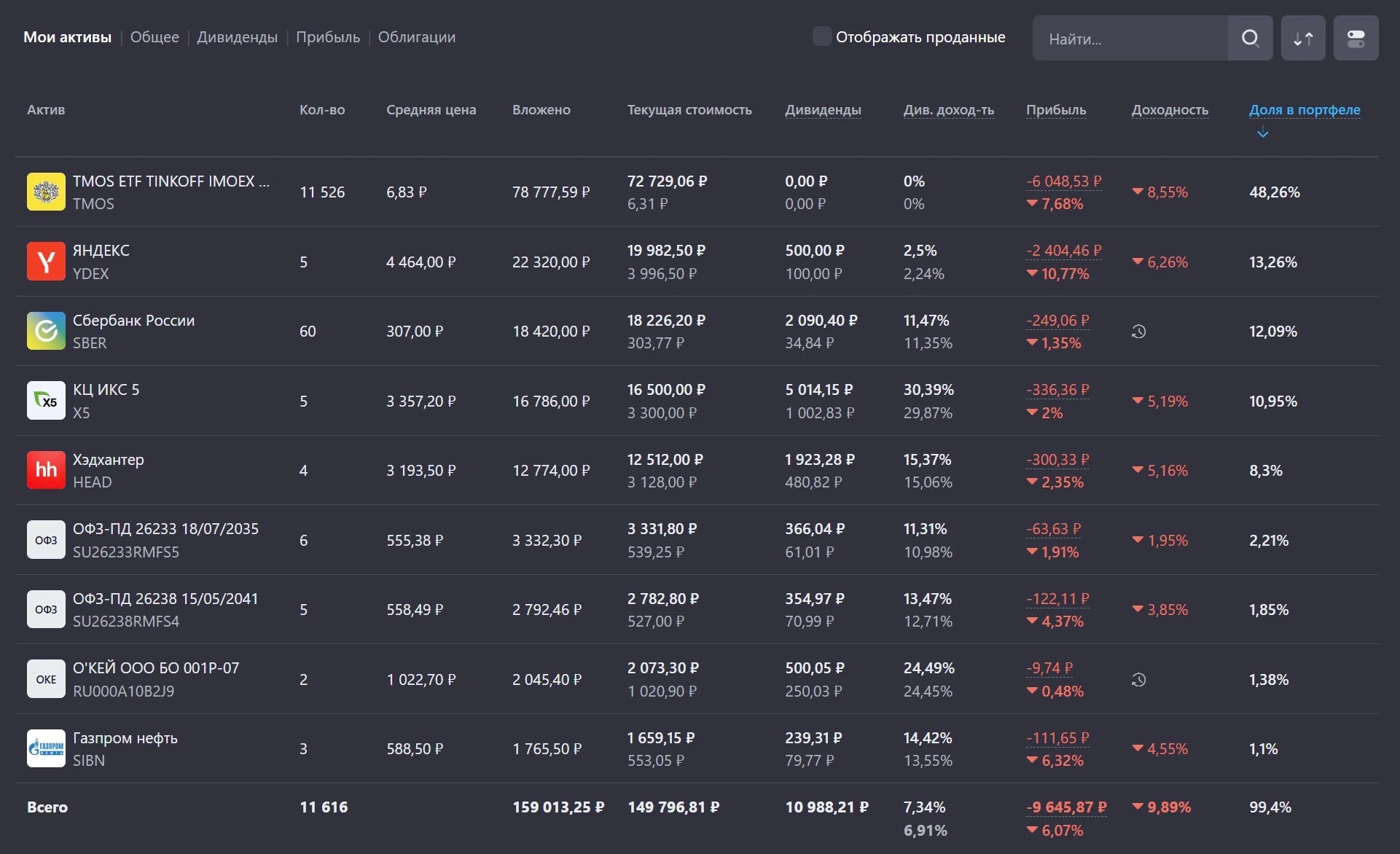Switch to the Мои активы tab
1400x854 pixels.
tap(67, 37)
